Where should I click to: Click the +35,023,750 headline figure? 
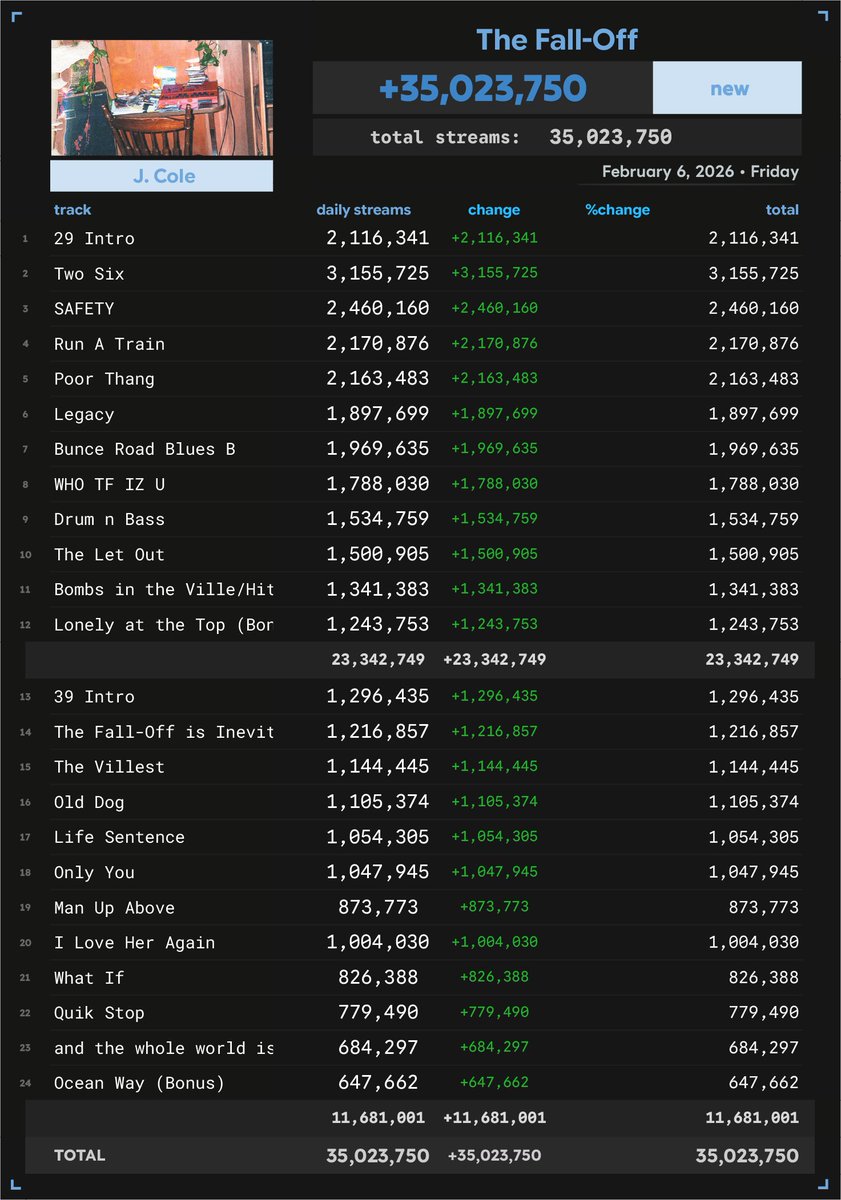482,88
